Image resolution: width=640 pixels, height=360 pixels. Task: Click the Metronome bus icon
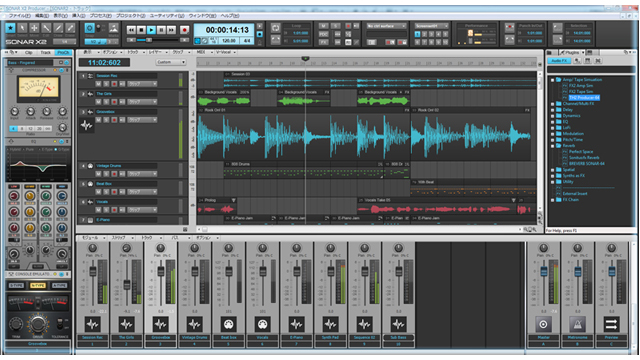[x=577, y=324]
